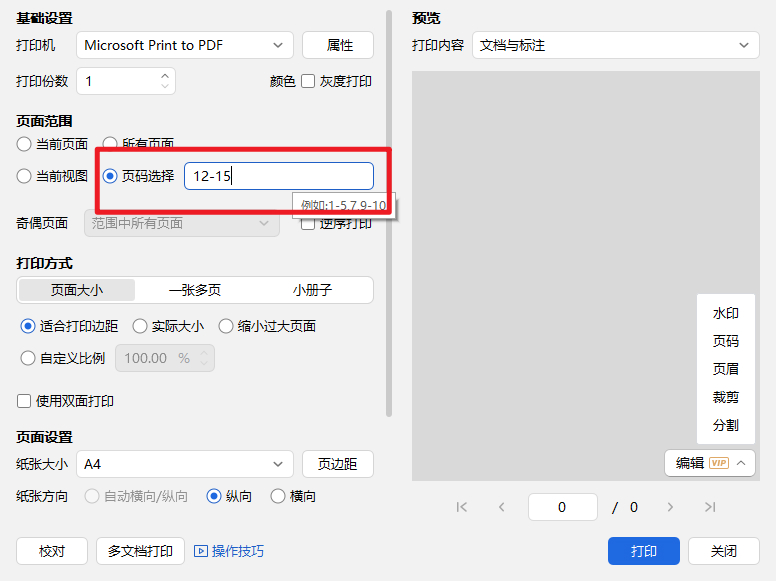Go to next preview page icon
Screen dimensions: 776x581
(670, 507)
